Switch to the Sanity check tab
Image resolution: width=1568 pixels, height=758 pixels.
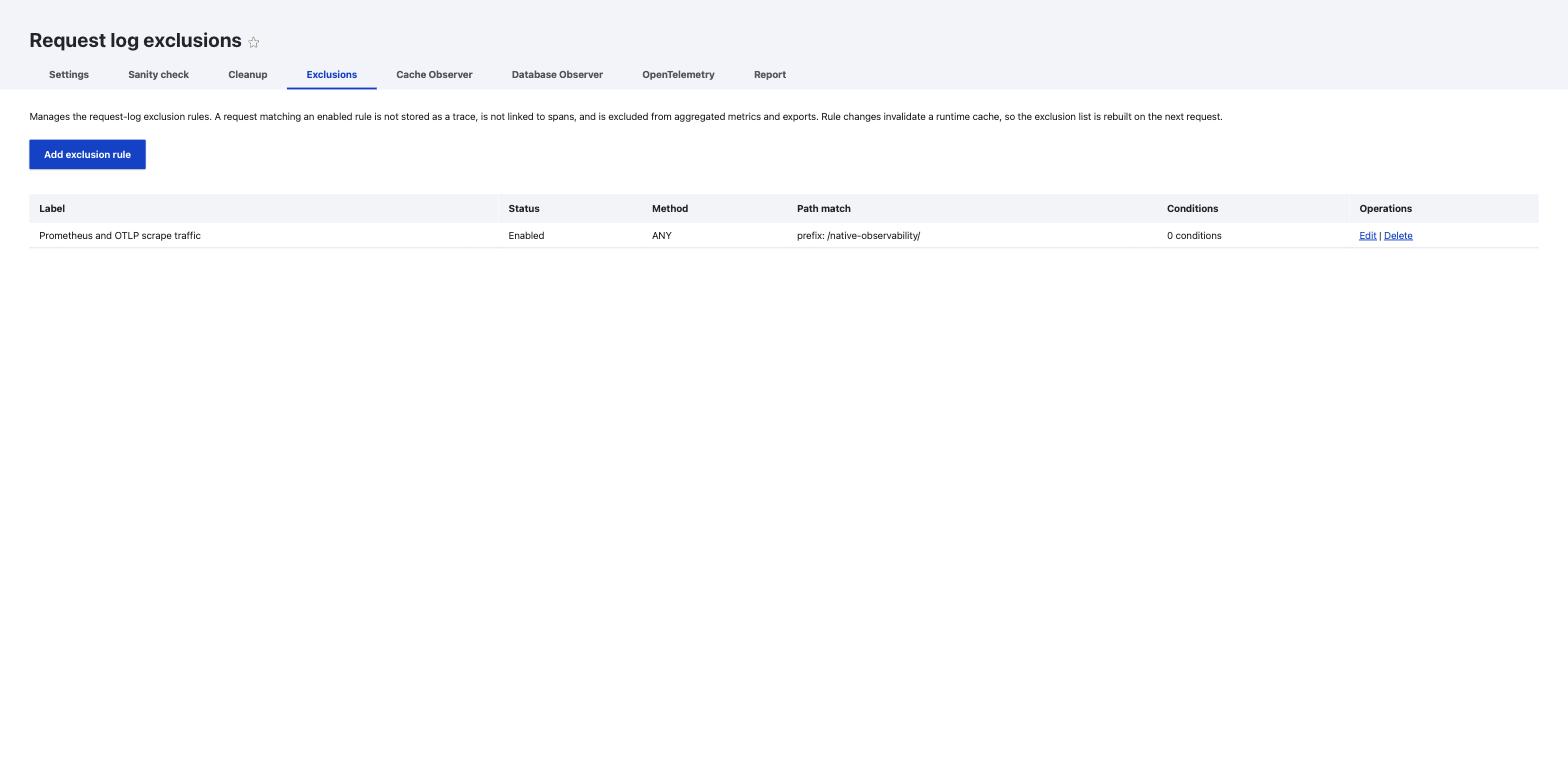pyautogui.click(x=158, y=75)
